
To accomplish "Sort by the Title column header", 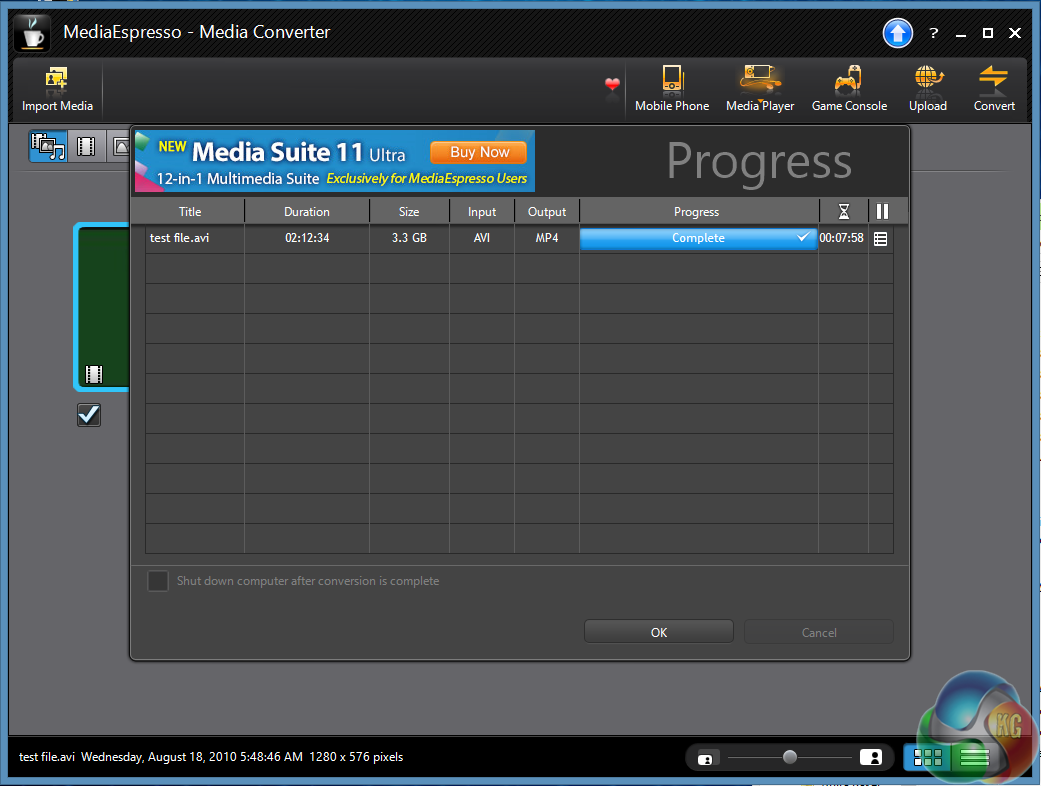I will [x=190, y=212].
